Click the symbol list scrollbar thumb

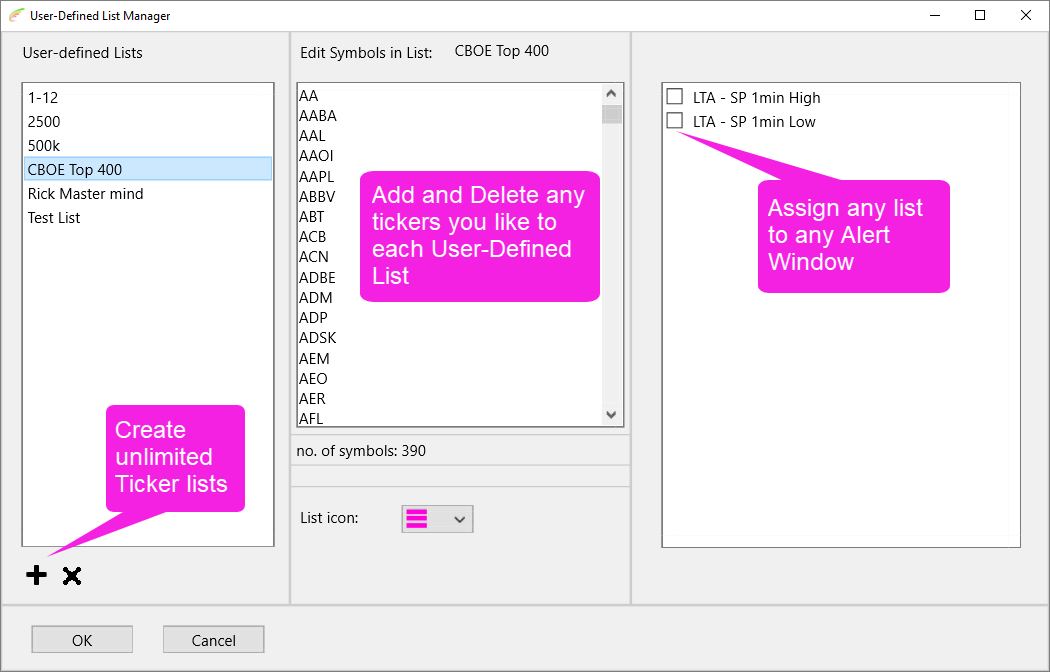tap(611, 114)
